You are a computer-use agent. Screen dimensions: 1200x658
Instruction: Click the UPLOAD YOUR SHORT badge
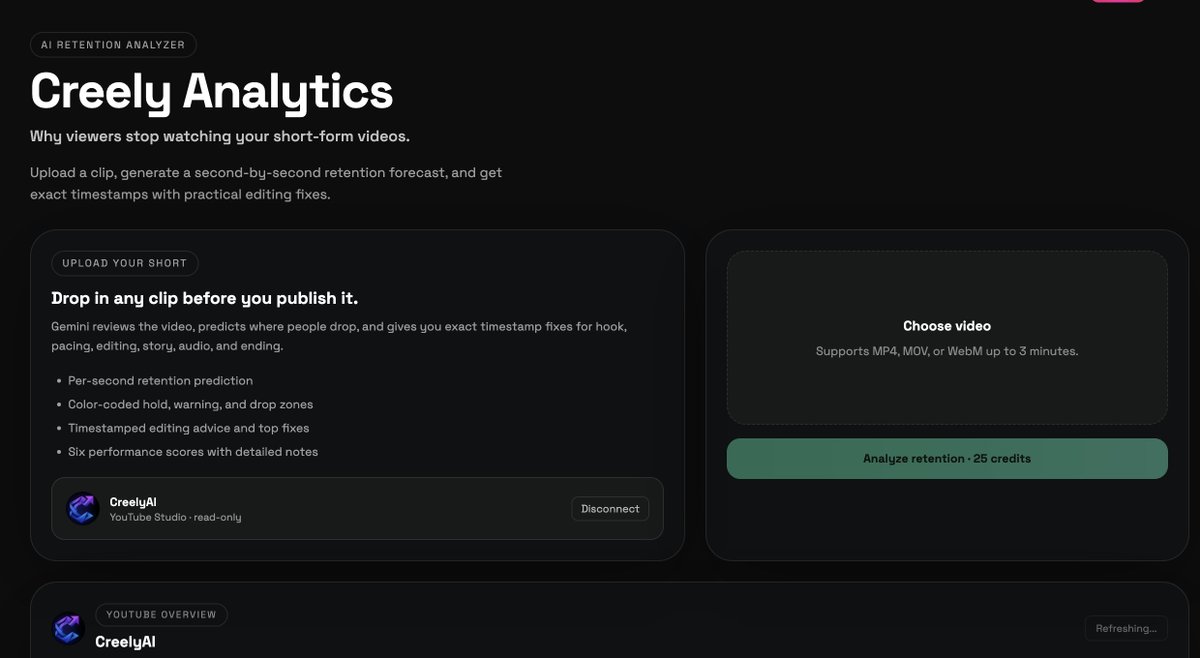coord(125,264)
